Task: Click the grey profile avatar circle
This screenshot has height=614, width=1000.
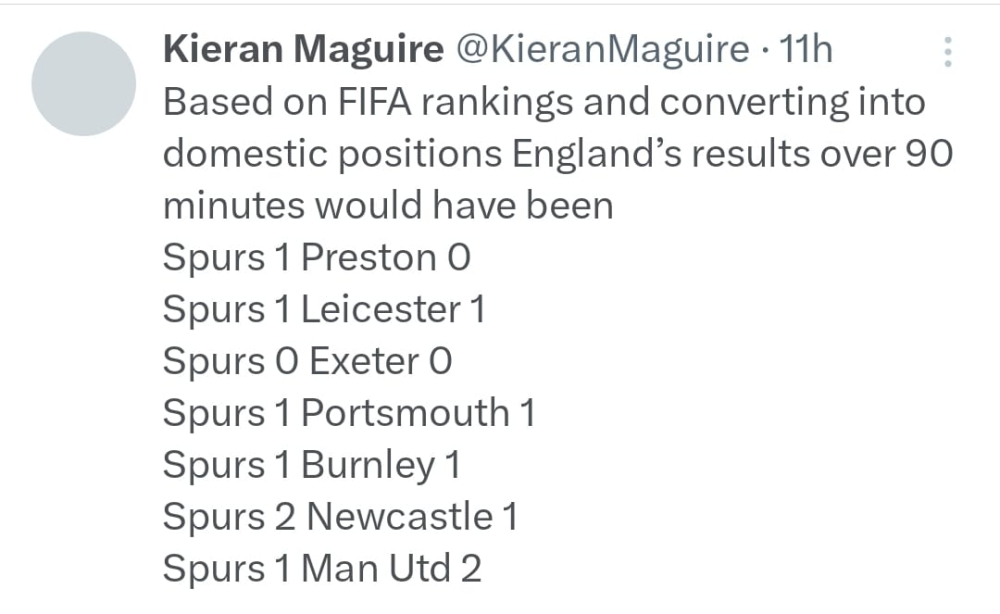Action: click(84, 84)
